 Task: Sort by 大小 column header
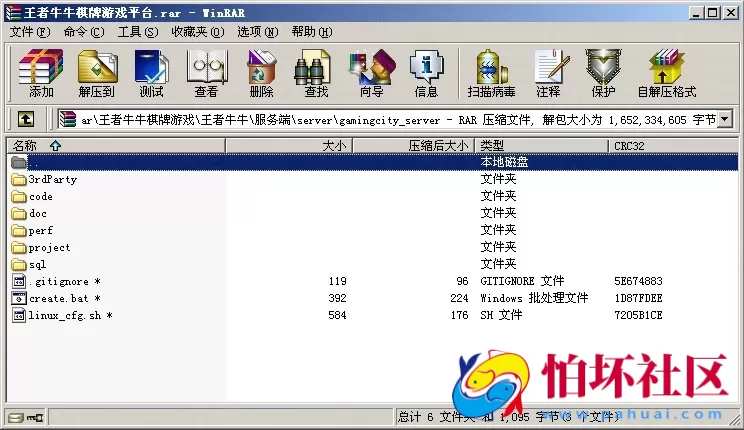[289, 146]
